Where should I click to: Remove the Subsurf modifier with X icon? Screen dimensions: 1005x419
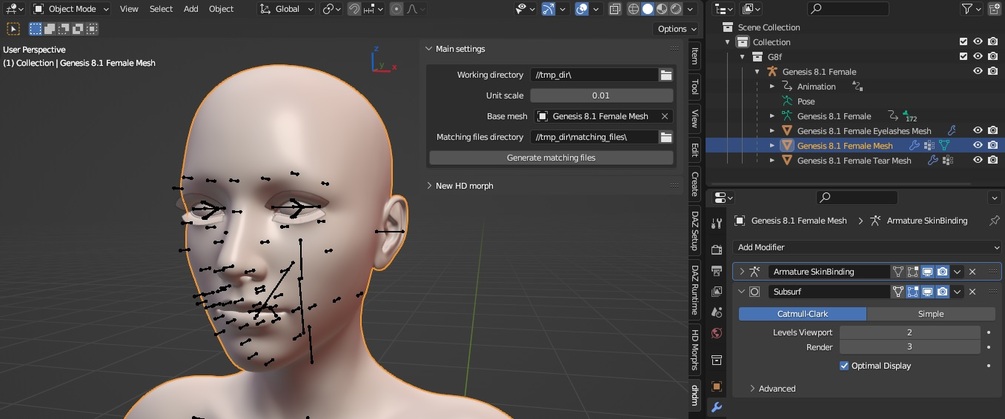click(x=972, y=292)
